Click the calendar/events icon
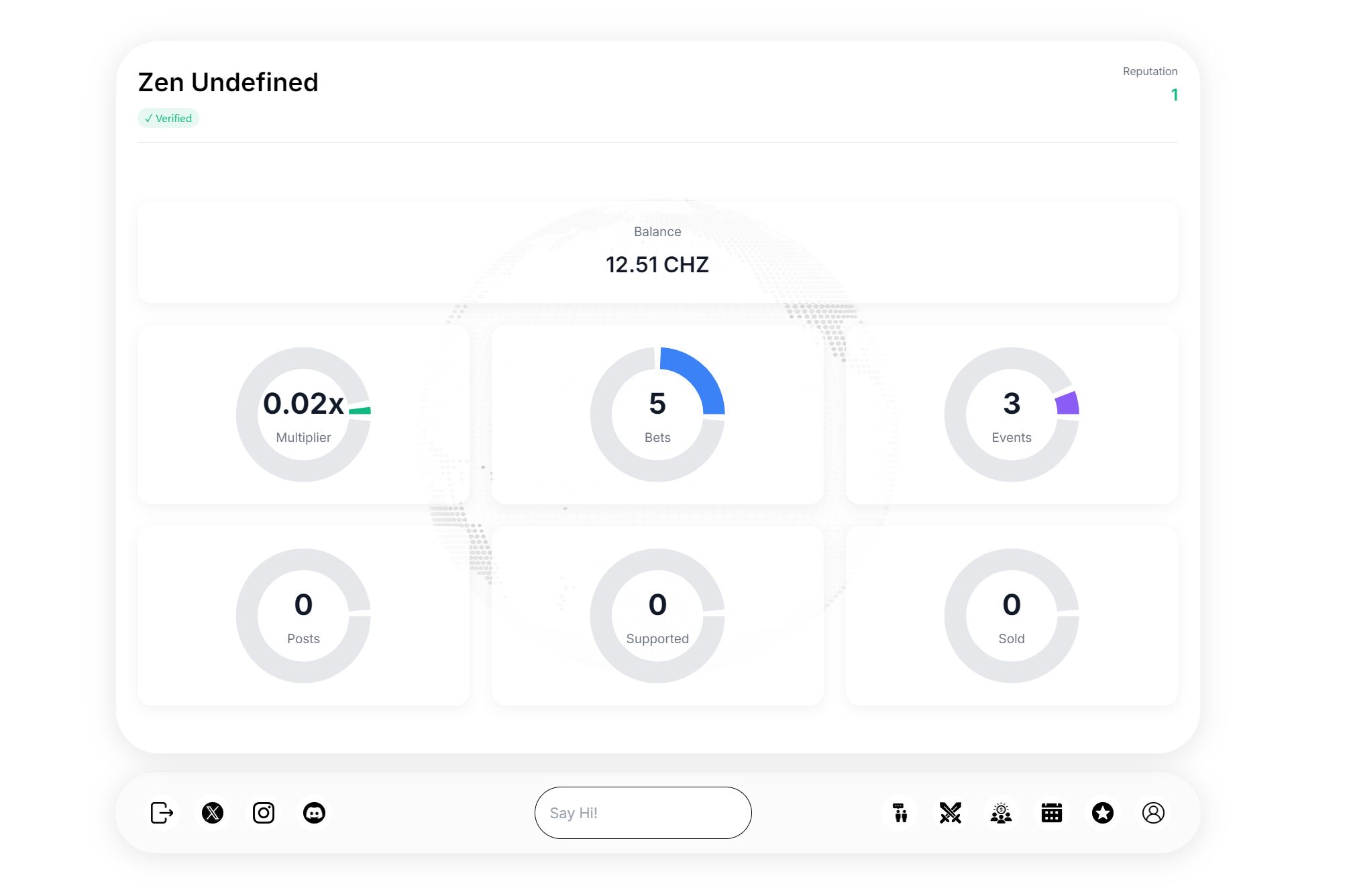Viewport: 1347px width, 896px height. (1050, 812)
